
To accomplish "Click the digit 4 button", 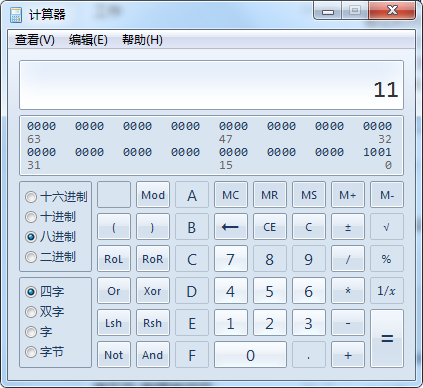I will 231,291.
